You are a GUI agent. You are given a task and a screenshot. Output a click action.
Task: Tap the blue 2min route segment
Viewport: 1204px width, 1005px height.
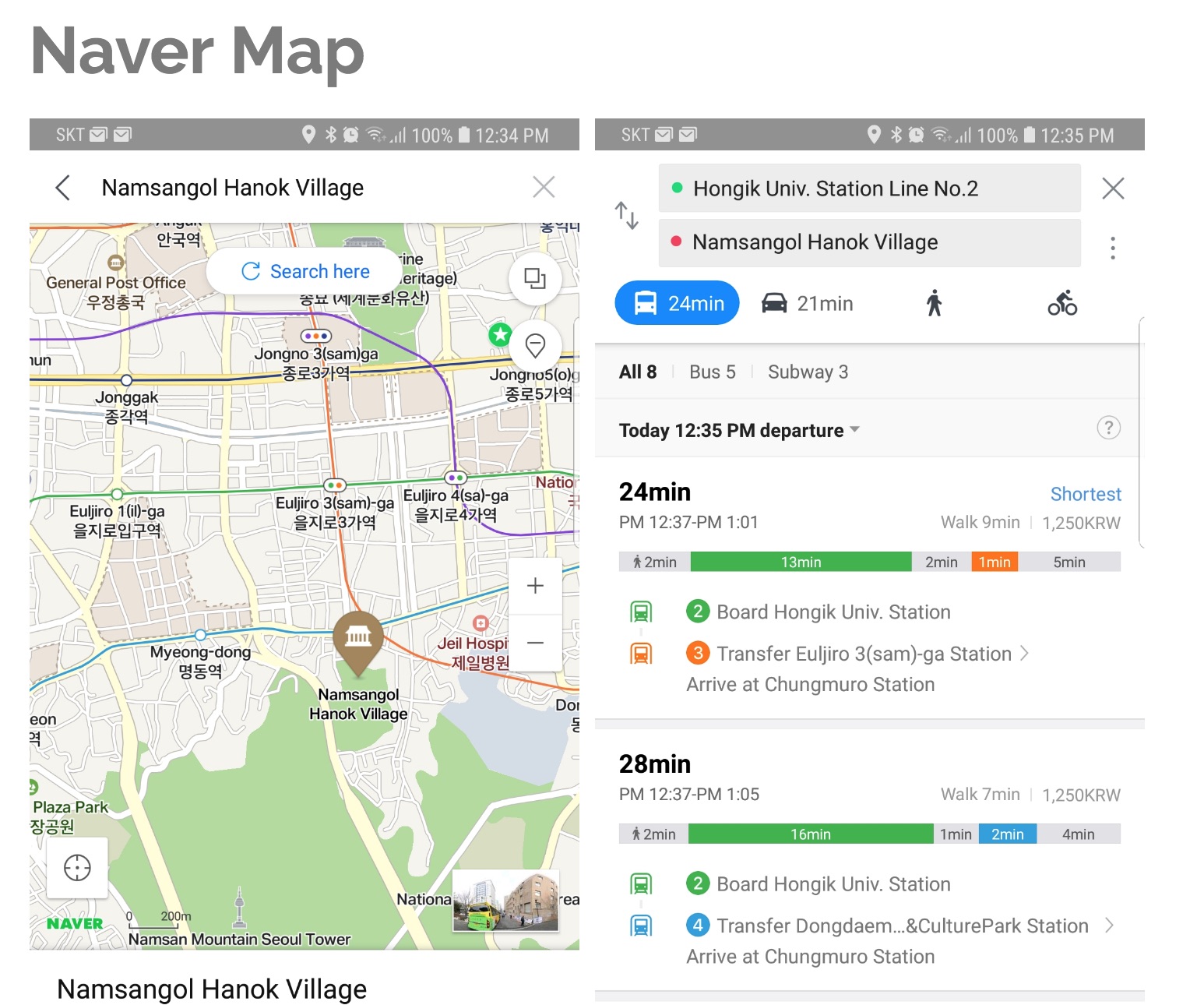[x=1007, y=834]
